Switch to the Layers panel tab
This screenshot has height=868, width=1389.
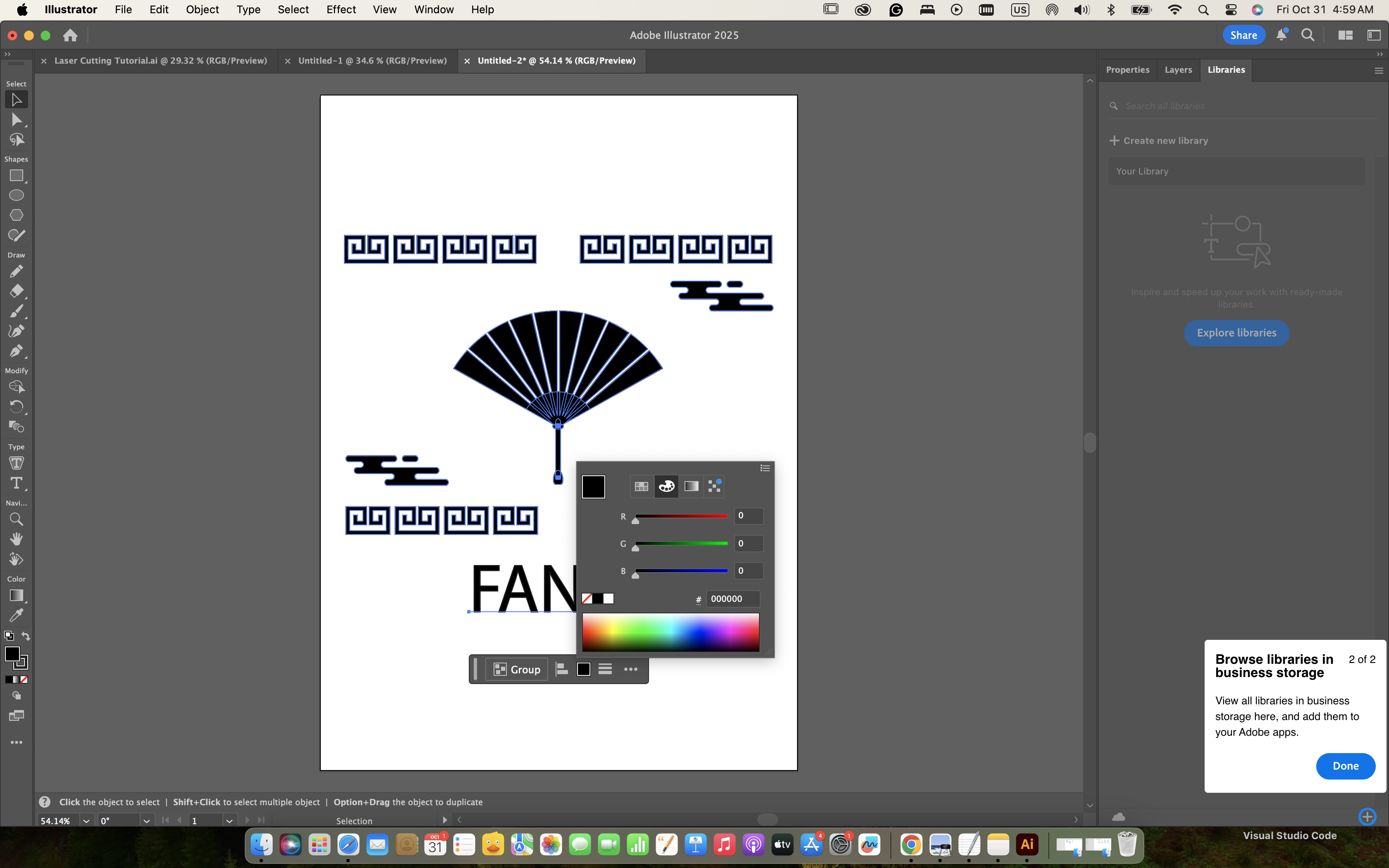pos(1178,69)
